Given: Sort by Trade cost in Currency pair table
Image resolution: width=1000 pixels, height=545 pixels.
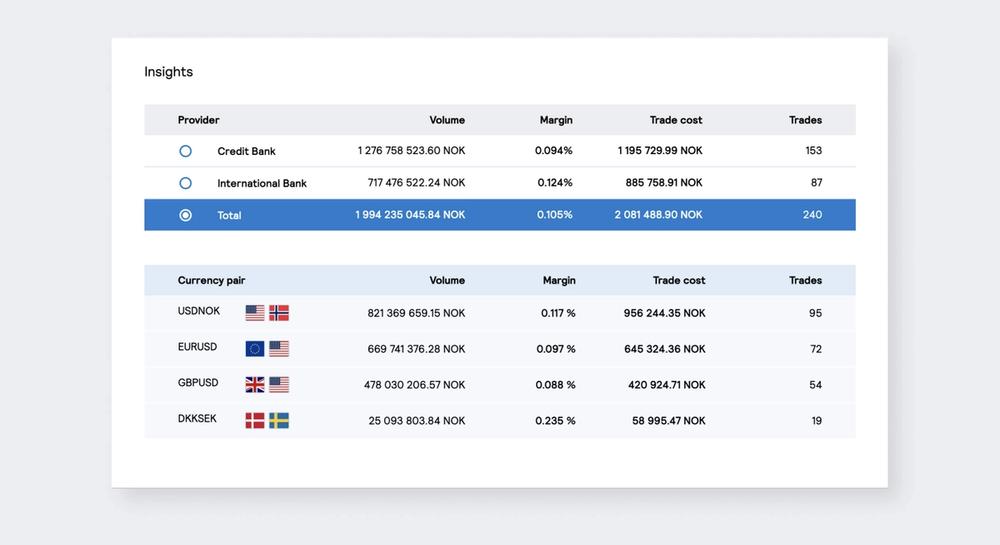Looking at the screenshot, I should point(679,280).
